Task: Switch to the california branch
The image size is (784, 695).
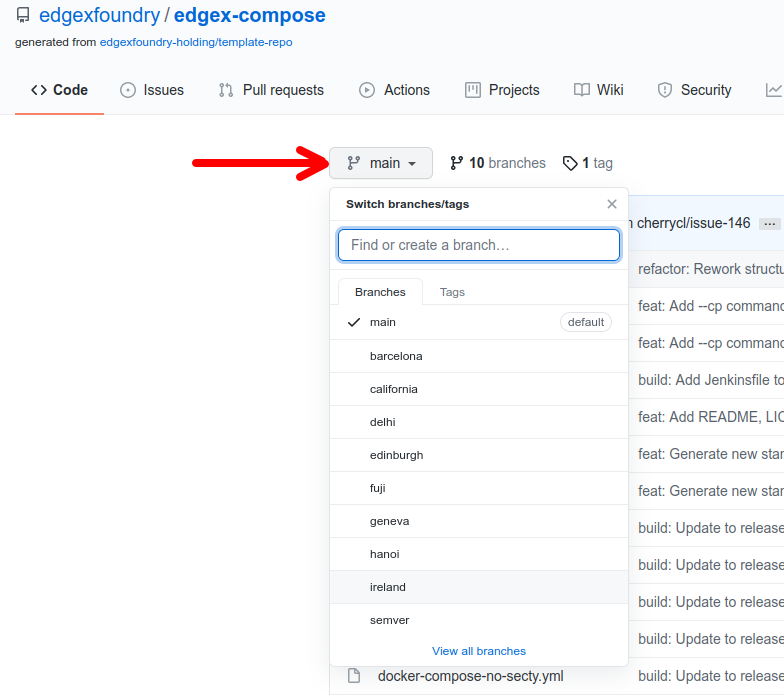Action: tap(479, 389)
